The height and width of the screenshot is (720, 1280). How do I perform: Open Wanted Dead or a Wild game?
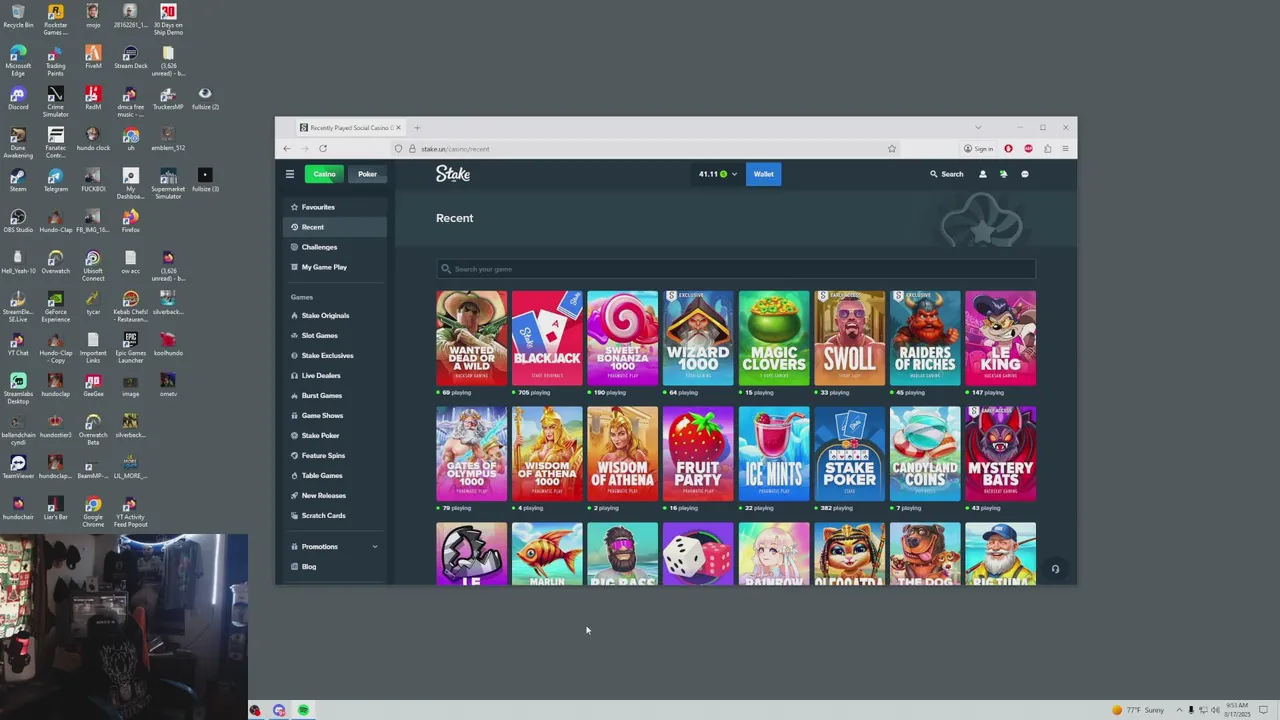coord(471,338)
